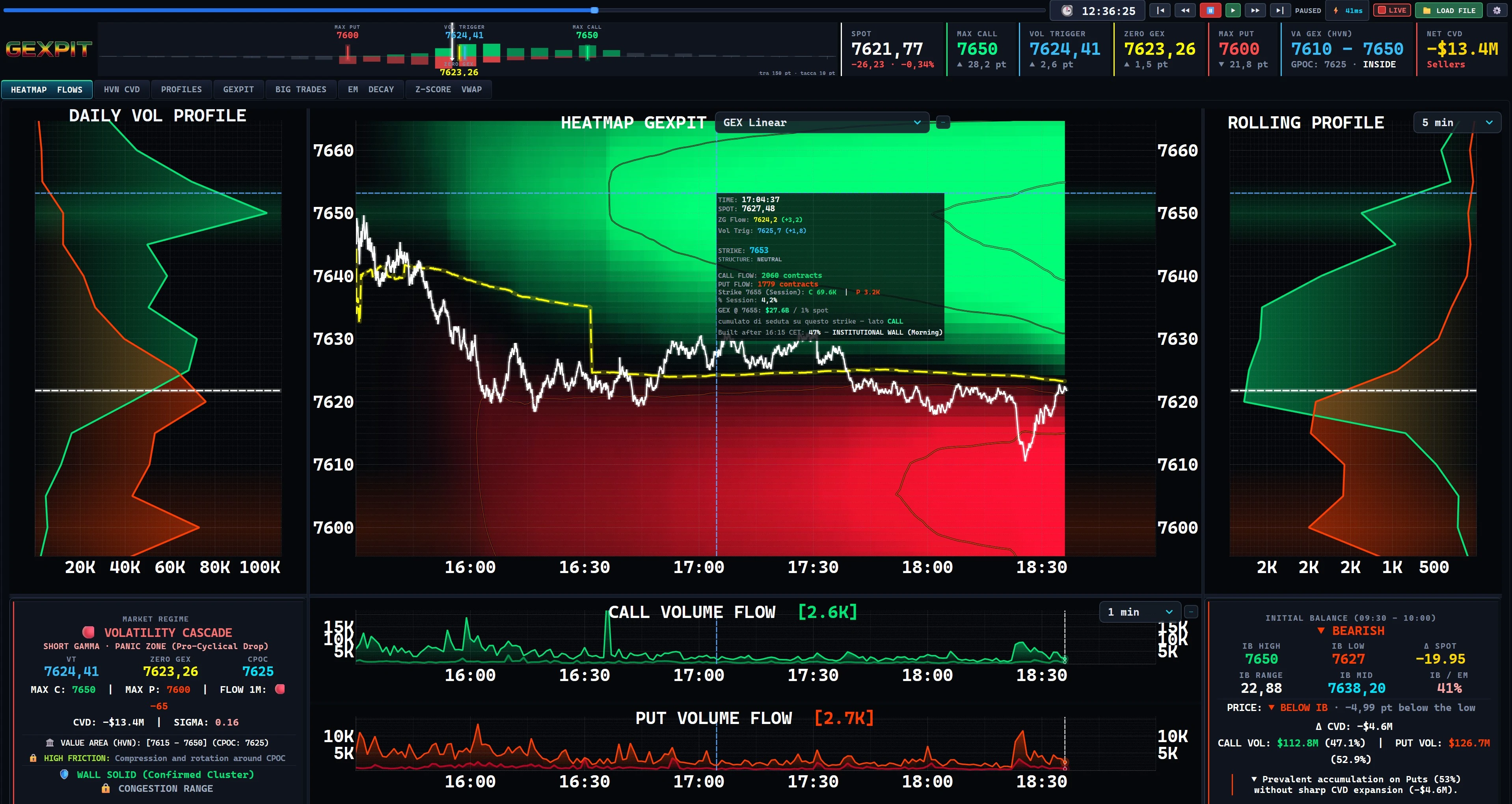Open the GEX Linear dropdown
1512x804 pixels.
(x=822, y=123)
